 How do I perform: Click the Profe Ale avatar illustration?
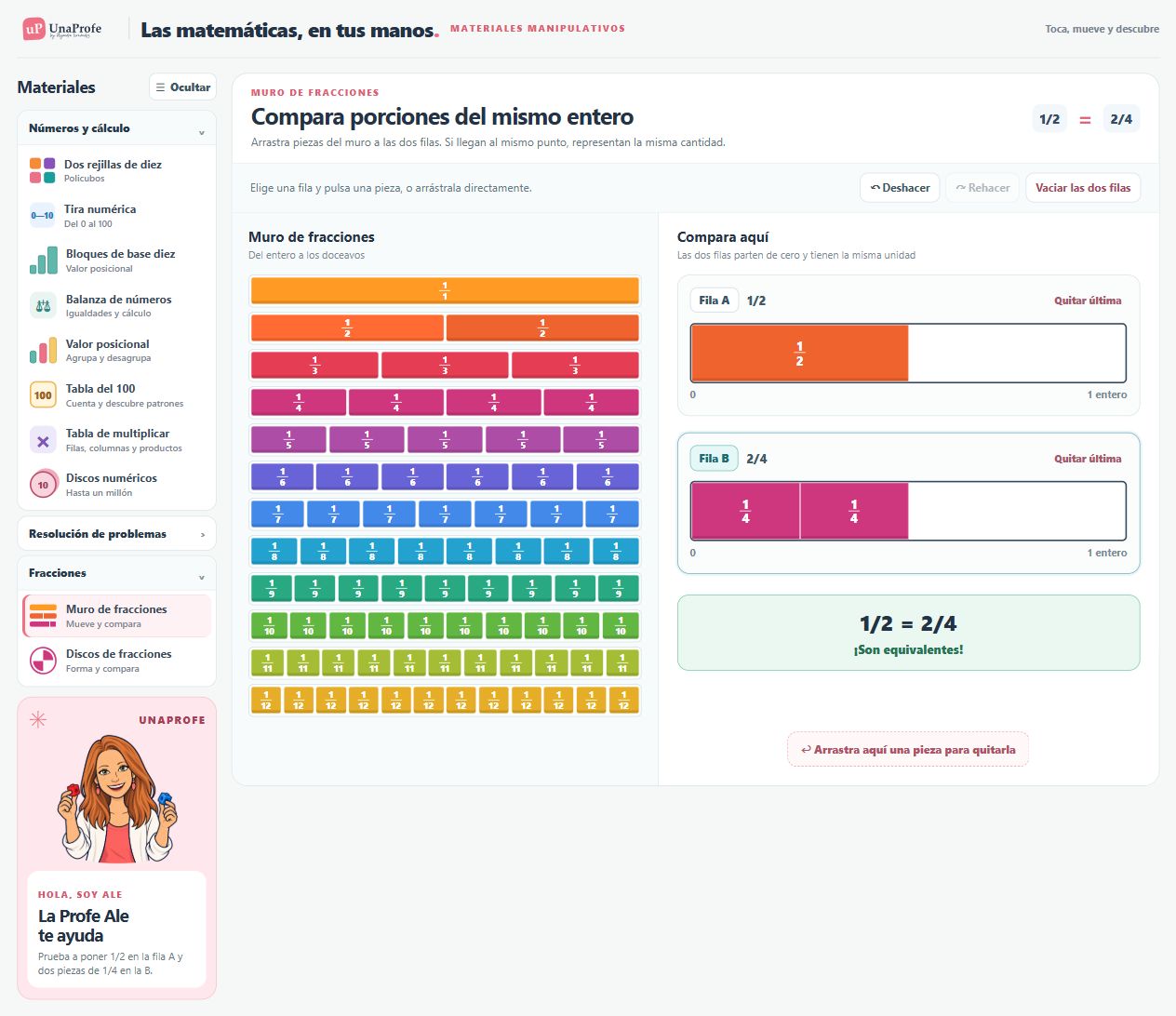[116, 798]
